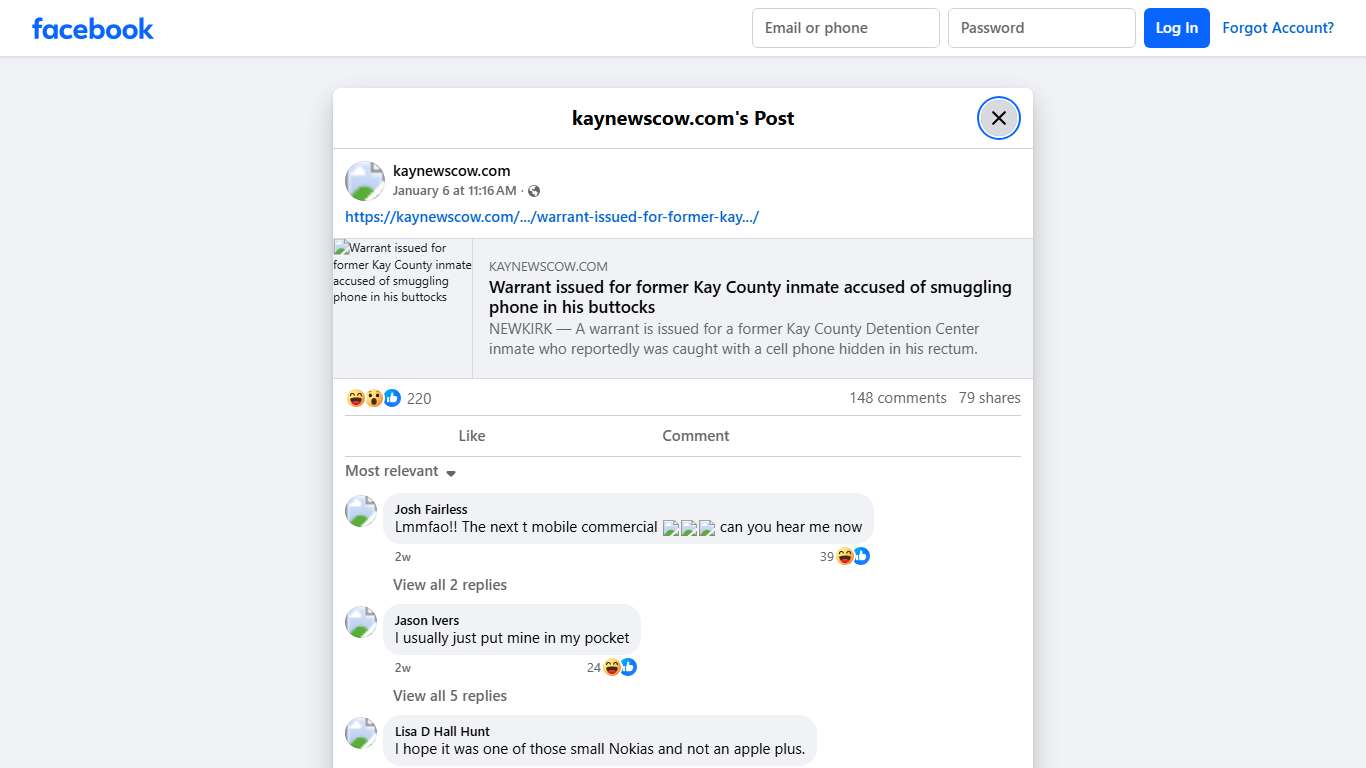
Task: Click the Facebook logo
Action: [92, 28]
